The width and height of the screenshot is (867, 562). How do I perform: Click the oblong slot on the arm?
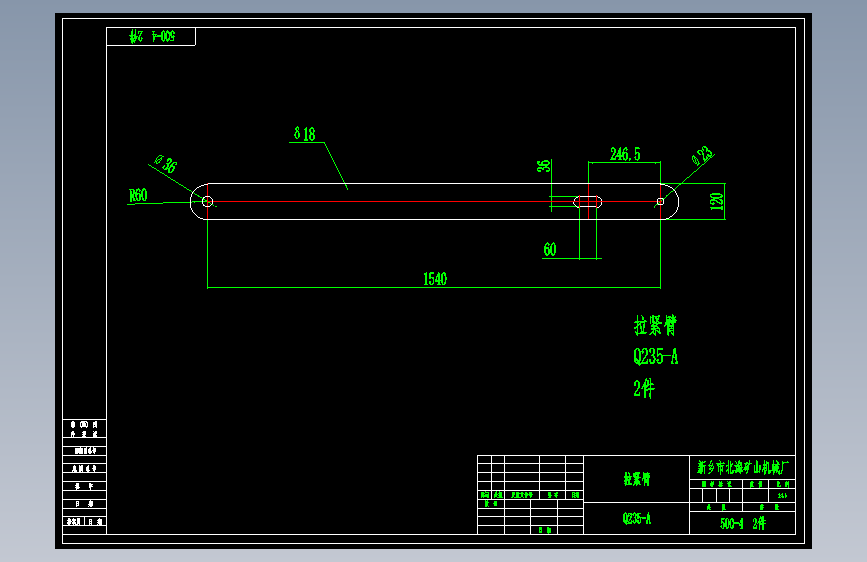click(587, 201)
